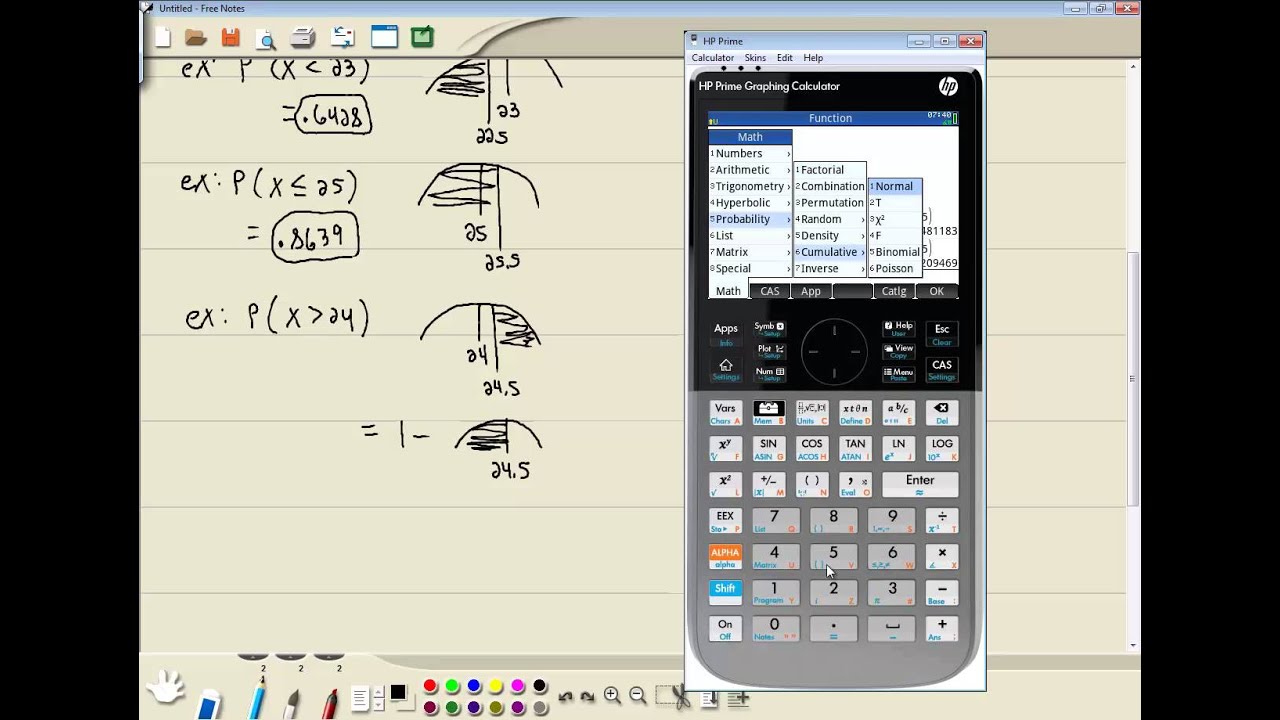Viewport: 1280px width, 720px height.
Task: Tap the OK soft key
Action: 937,291
